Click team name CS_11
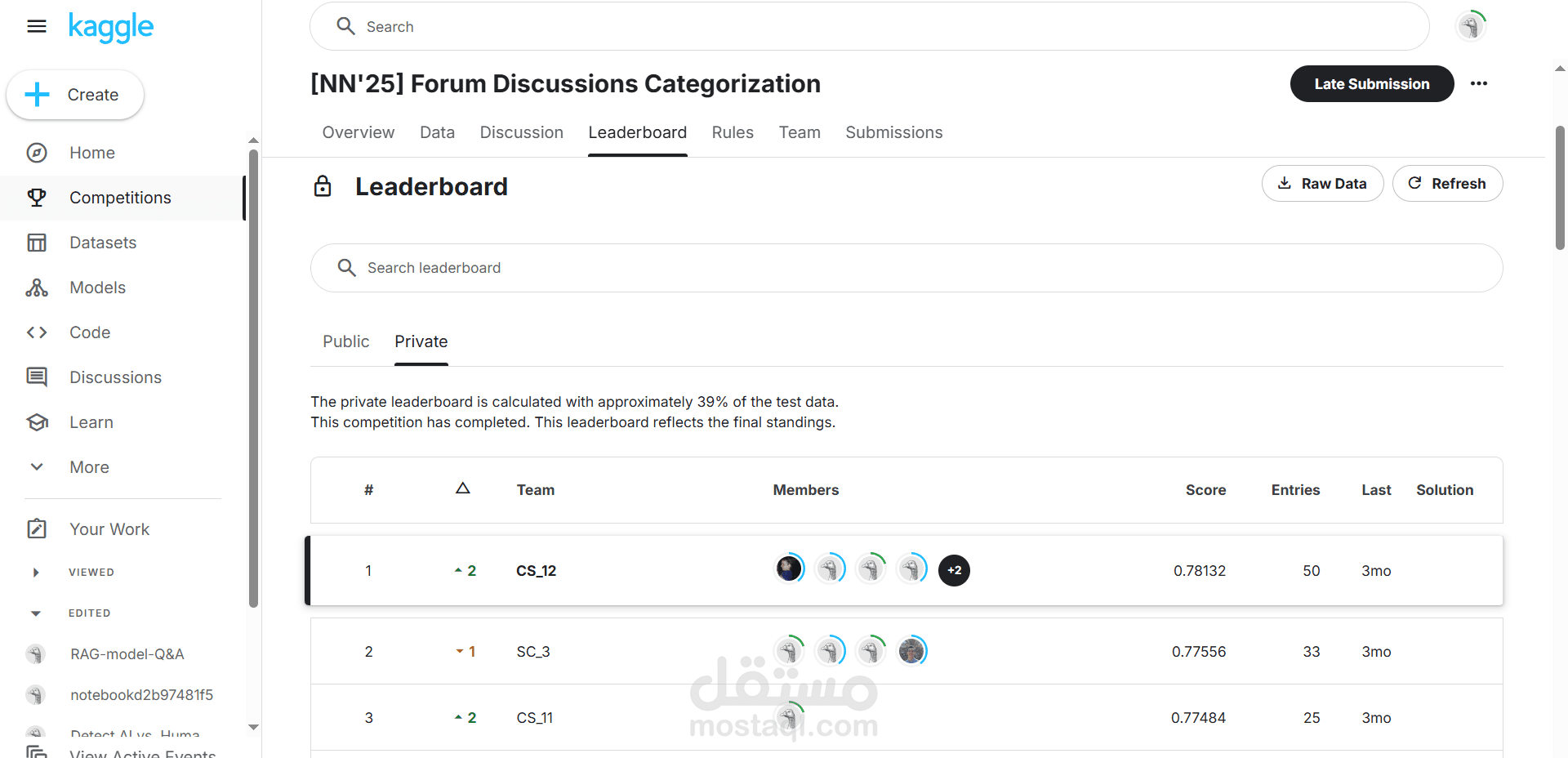Image resolution: width=1568 pixels, height=758 pixels. coord(535,718)
